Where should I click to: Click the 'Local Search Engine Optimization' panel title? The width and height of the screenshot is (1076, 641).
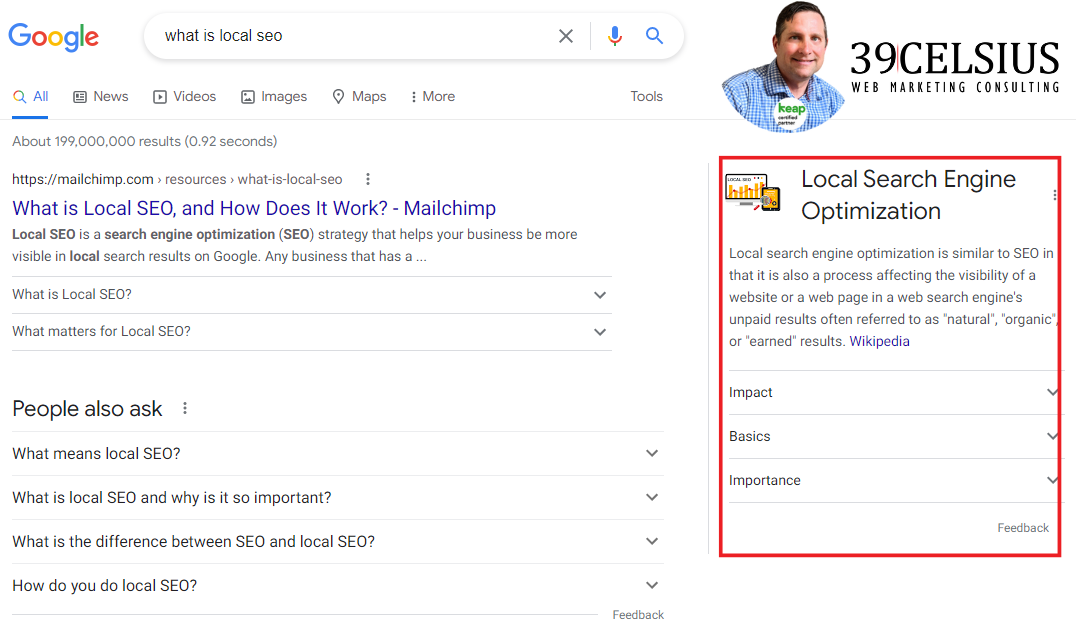point(908,195)
